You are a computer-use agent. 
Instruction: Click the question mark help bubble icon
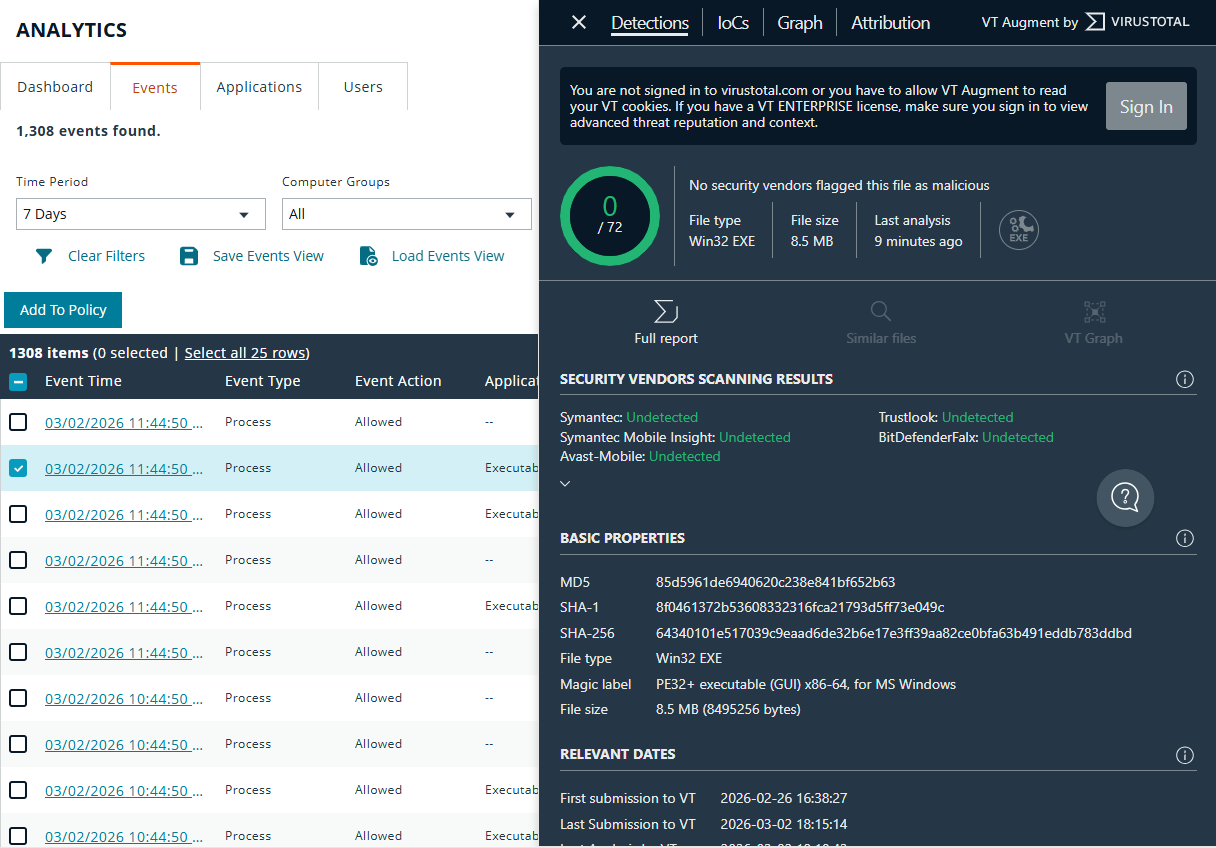coord(1125,497)
